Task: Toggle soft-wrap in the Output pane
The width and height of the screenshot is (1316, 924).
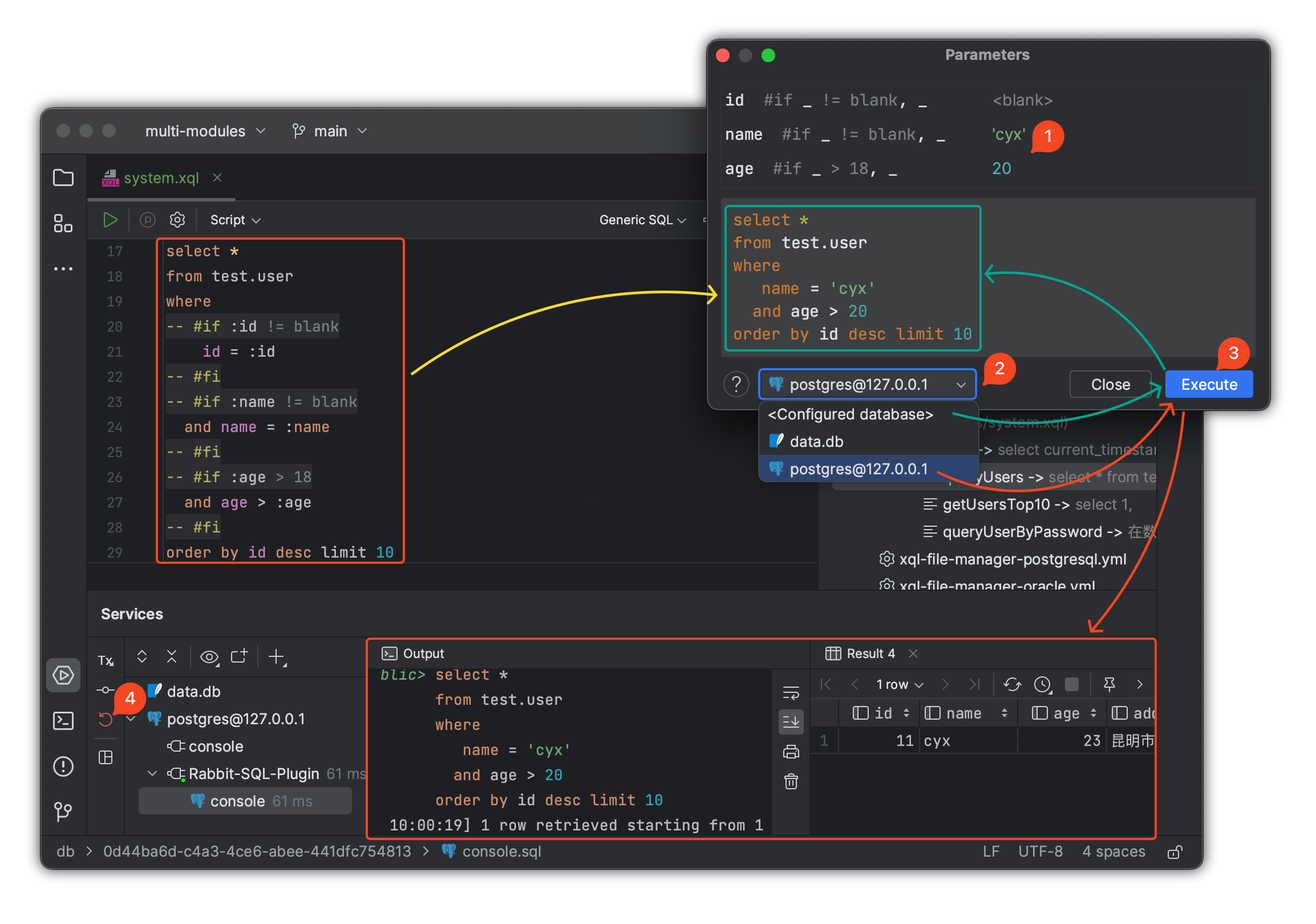Action: (x=791, y=692)
